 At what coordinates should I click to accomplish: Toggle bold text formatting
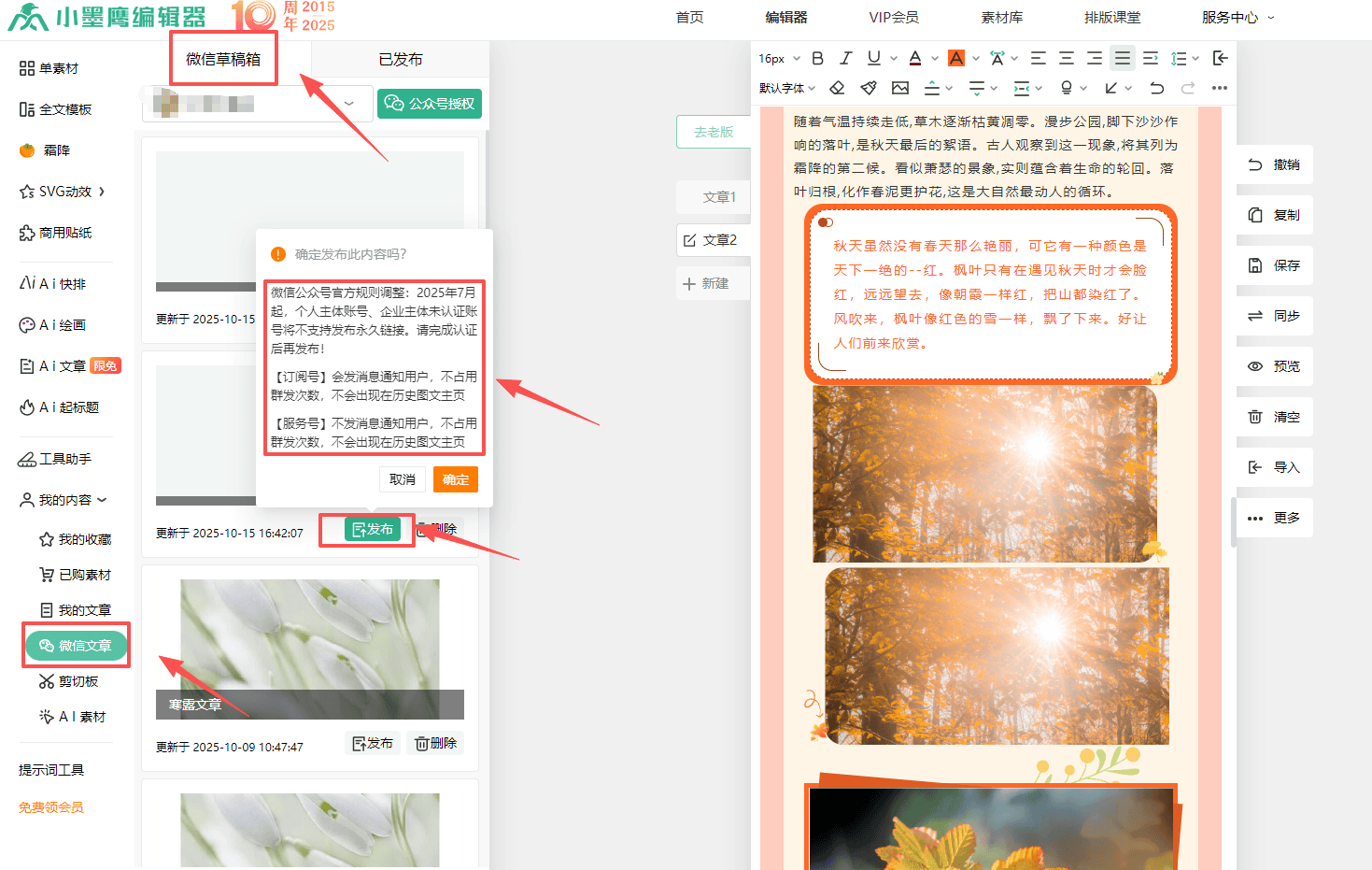point(817,58)
